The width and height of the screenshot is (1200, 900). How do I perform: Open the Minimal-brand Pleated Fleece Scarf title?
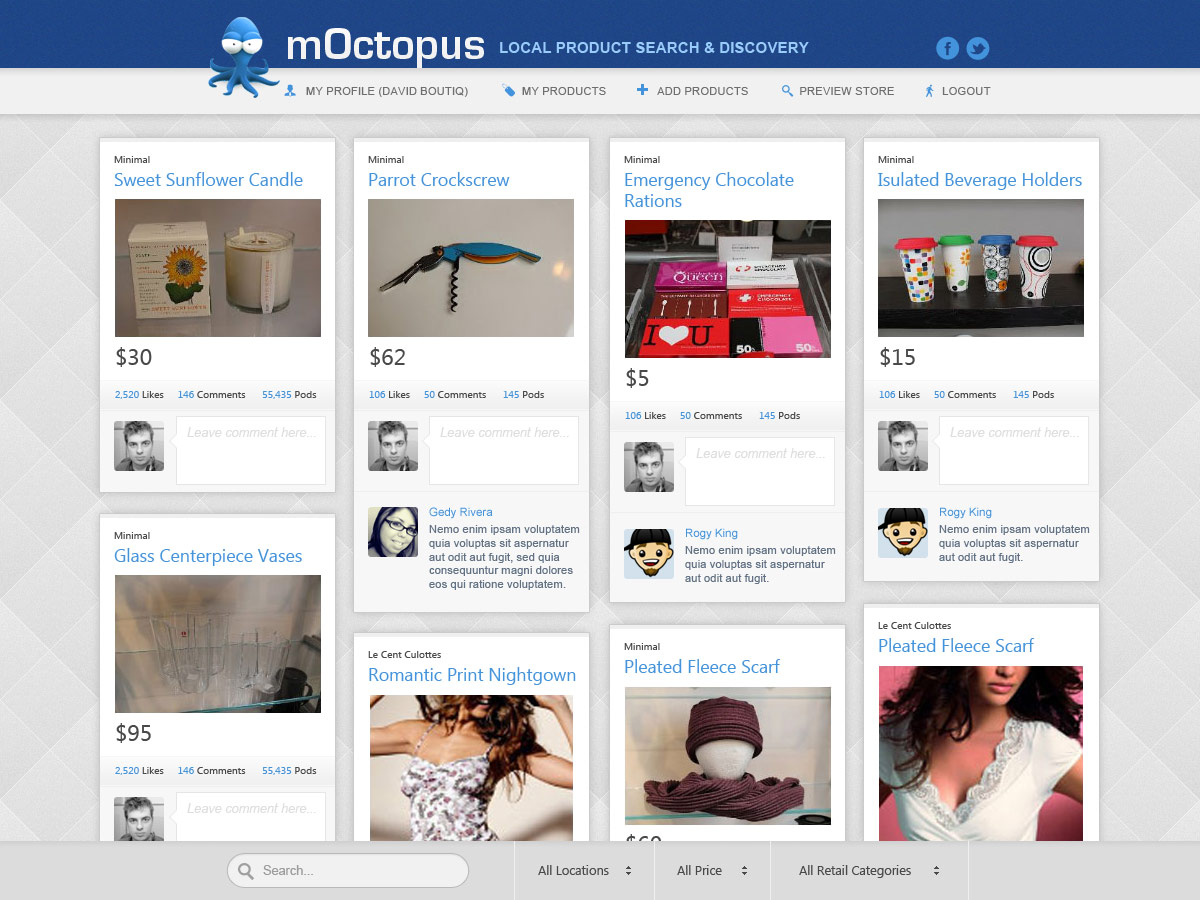(x=702, y=667)
